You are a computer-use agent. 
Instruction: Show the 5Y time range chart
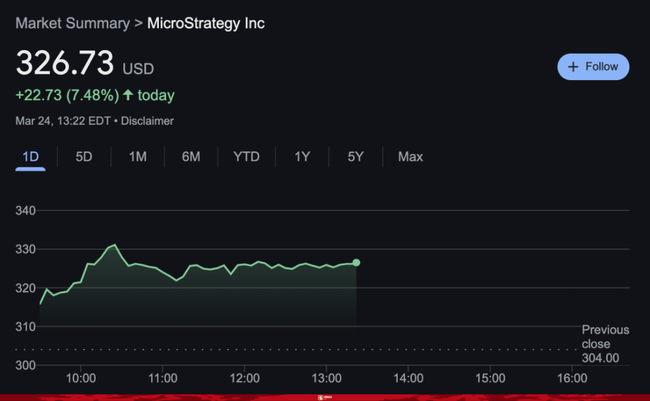[355, 157]
